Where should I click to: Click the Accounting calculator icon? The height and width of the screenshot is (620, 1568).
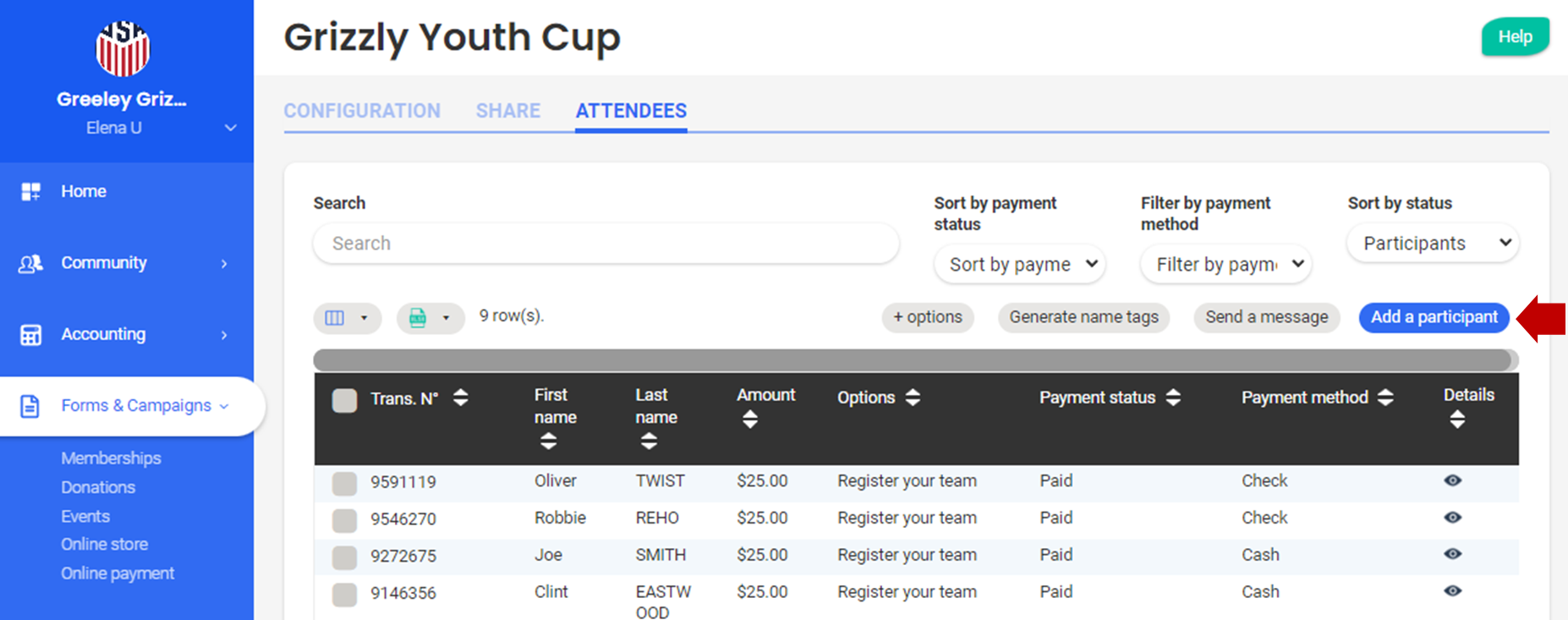click(31, 335)
